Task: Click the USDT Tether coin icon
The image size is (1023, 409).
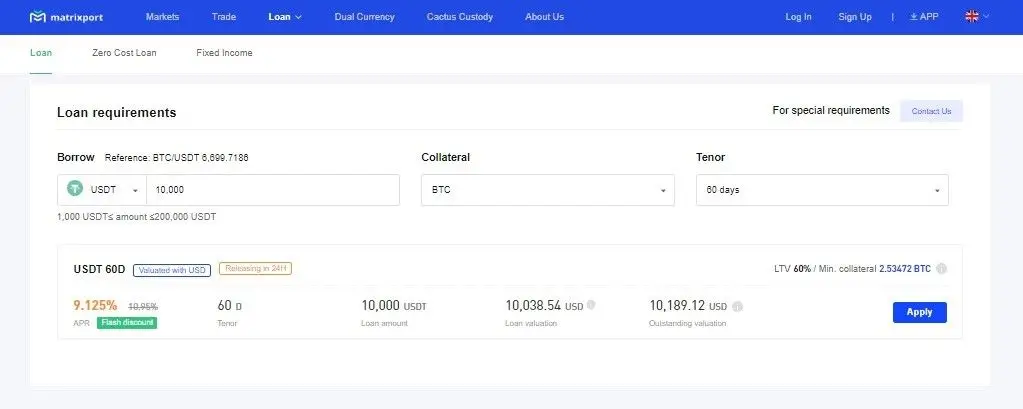Action: pos(75,189)
